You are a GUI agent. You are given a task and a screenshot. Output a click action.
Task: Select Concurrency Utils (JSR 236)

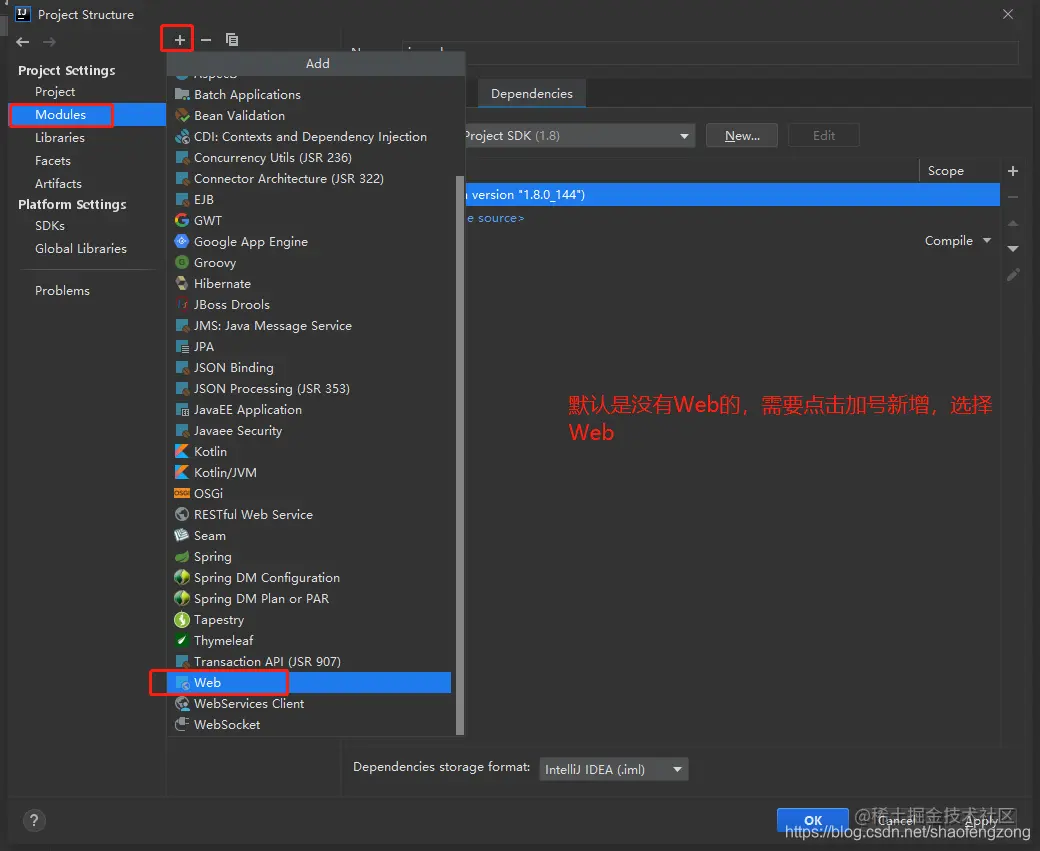[x=309, y=157]
